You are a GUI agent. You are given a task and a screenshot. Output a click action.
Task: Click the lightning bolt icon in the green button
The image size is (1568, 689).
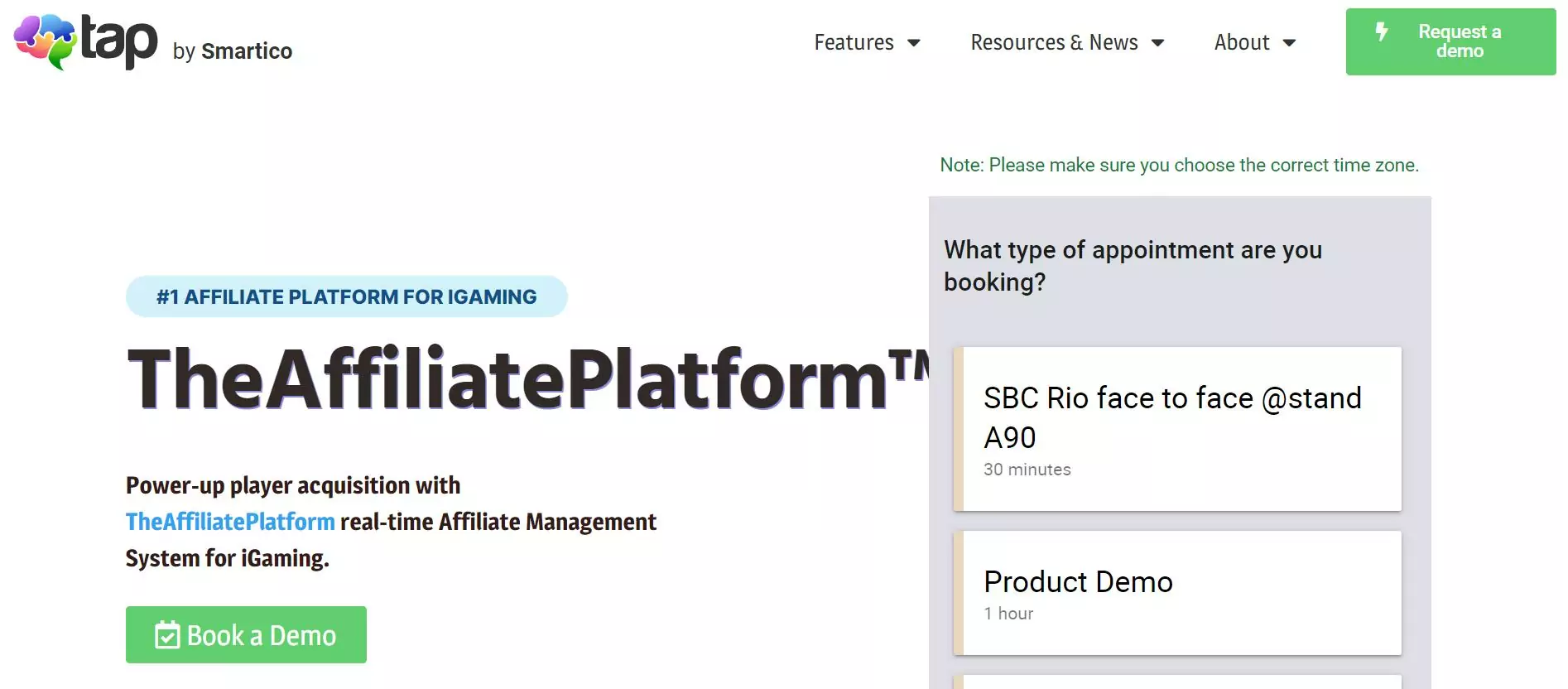(x=1381, y=32)
